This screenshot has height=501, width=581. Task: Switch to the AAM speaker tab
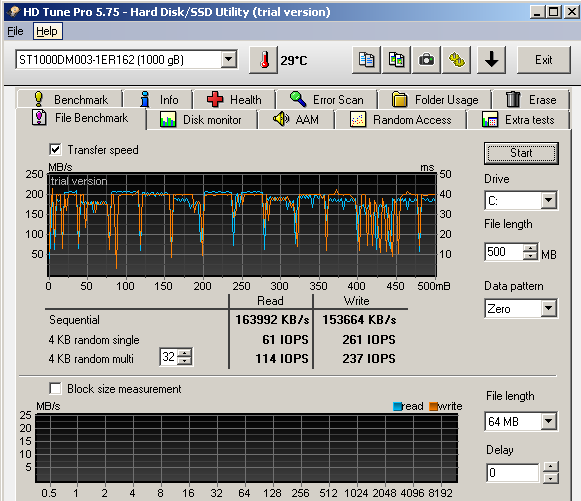296,120
